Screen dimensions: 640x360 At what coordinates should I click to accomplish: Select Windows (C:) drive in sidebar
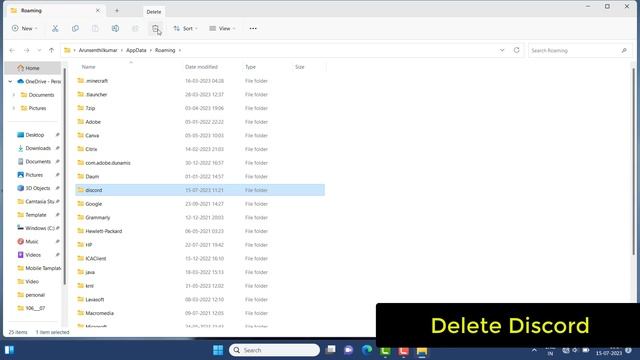coord(40,228)
